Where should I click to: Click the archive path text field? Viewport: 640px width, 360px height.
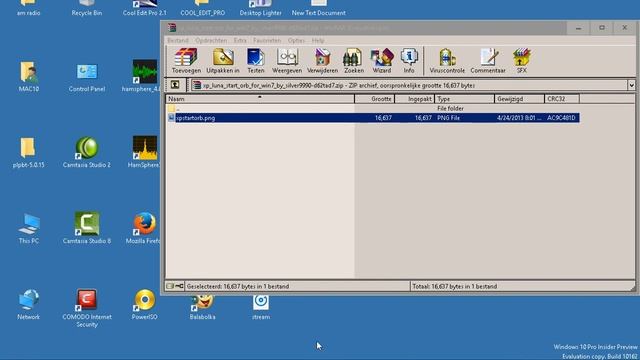[x=409, y=85]
